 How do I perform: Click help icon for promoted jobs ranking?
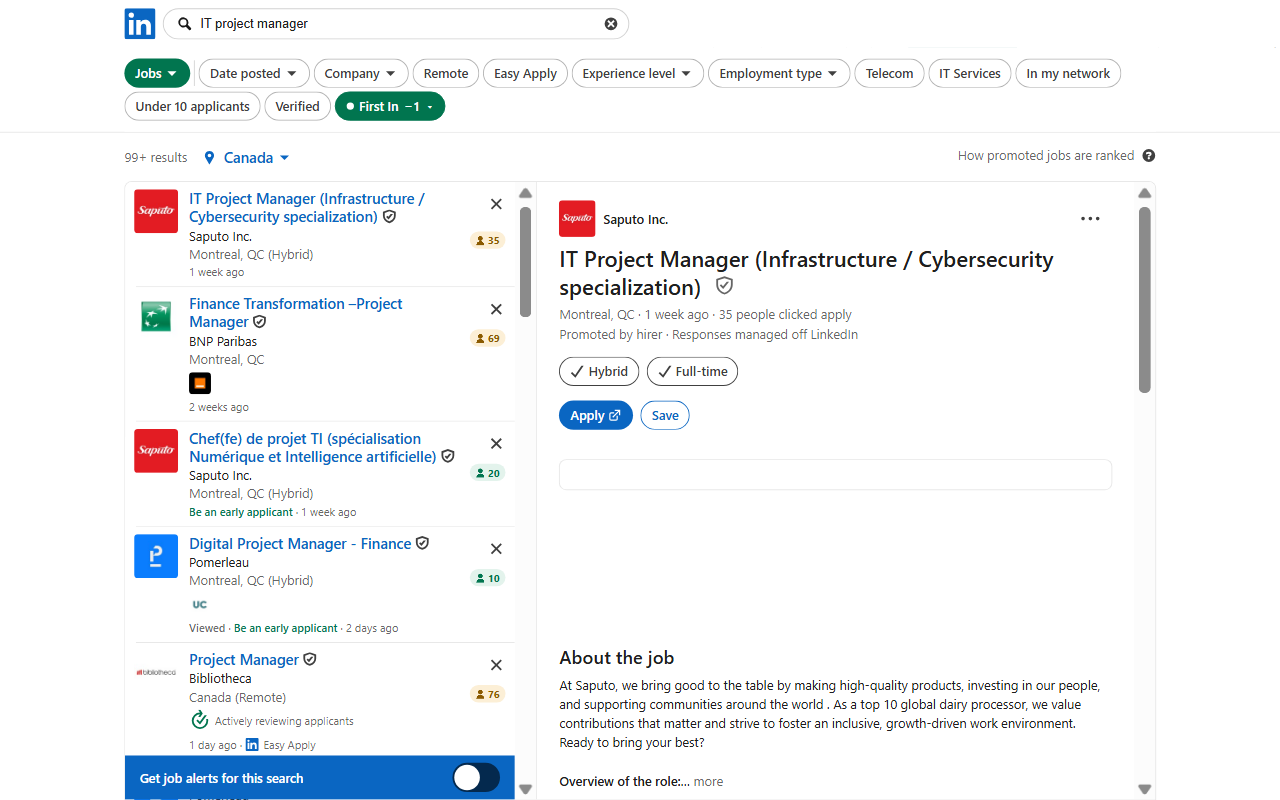tap(1149, 156)
